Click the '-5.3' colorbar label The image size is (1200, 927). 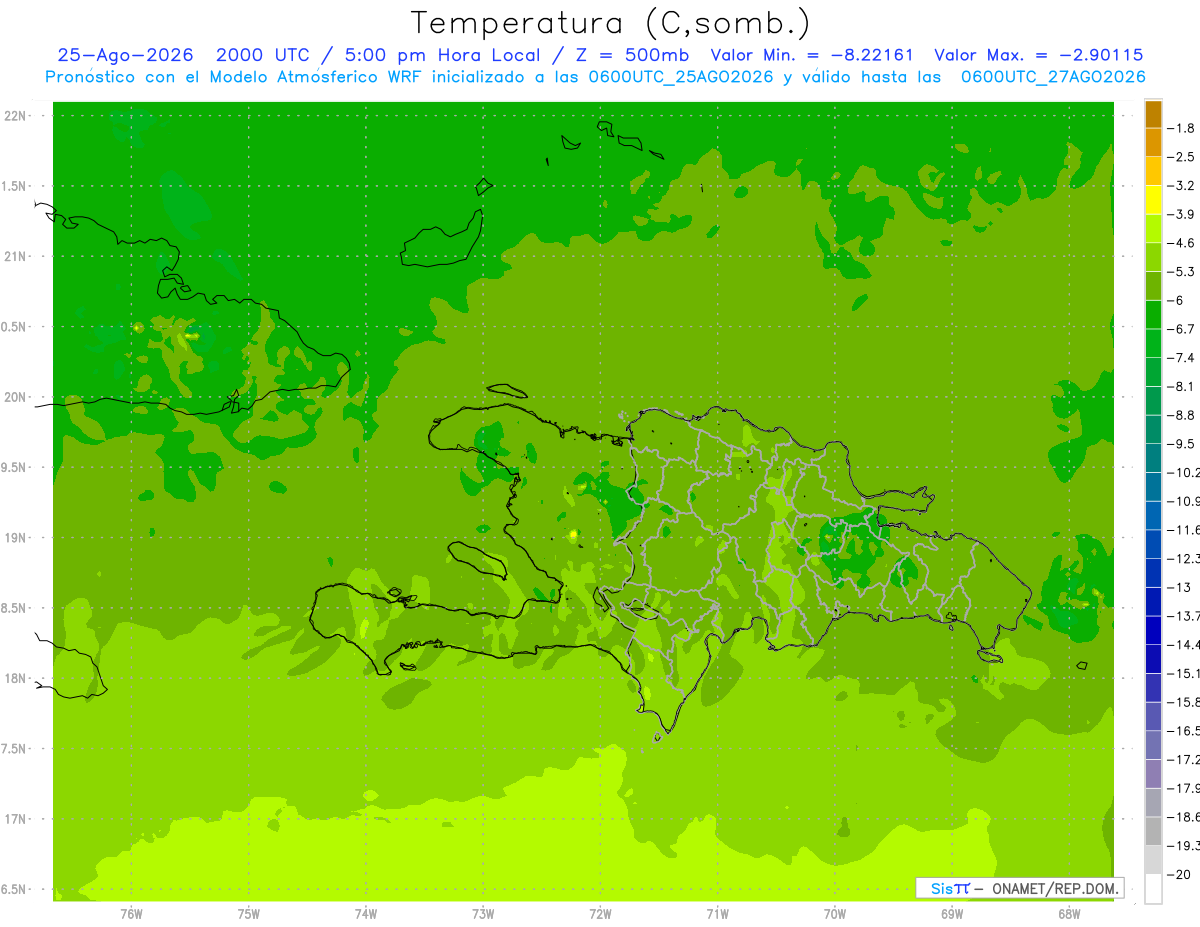coord(1181,272)
